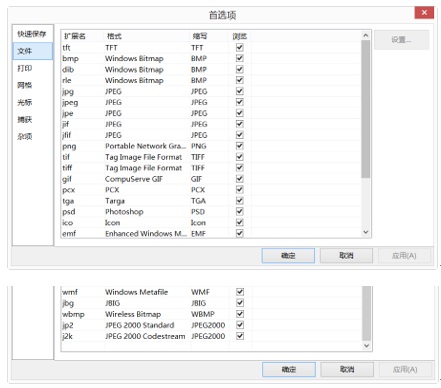This screenshot has height=388, width=441.
Task: Uncheck the psd Photoshop checkbox
Action: pyautogui.click(x=239, y=211)
